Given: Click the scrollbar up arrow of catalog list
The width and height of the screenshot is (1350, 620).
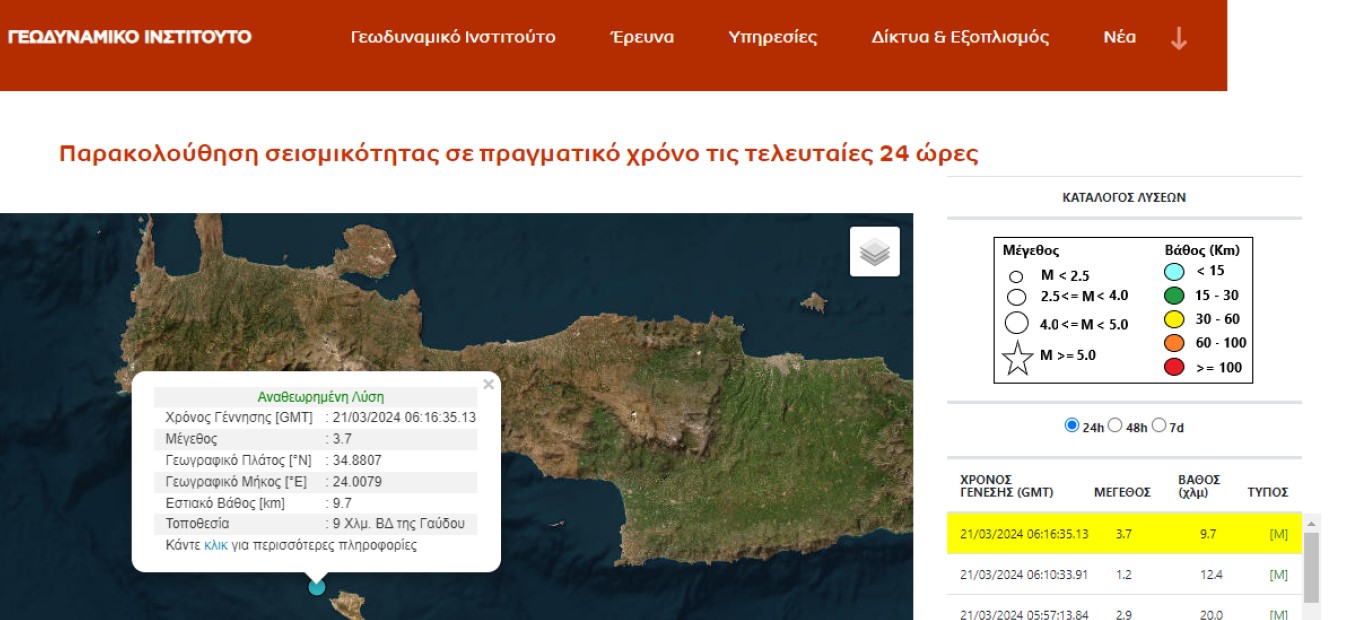Looking at the screenshot, I should tap(1311, 522).
